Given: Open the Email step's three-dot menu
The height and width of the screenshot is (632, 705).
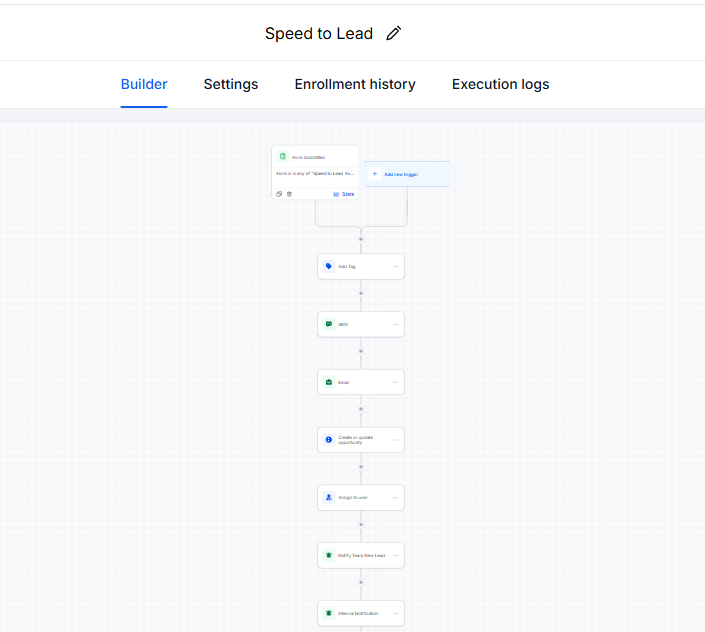Looking at the screenshot, I should pyautogui.click(x=395, y=382).
